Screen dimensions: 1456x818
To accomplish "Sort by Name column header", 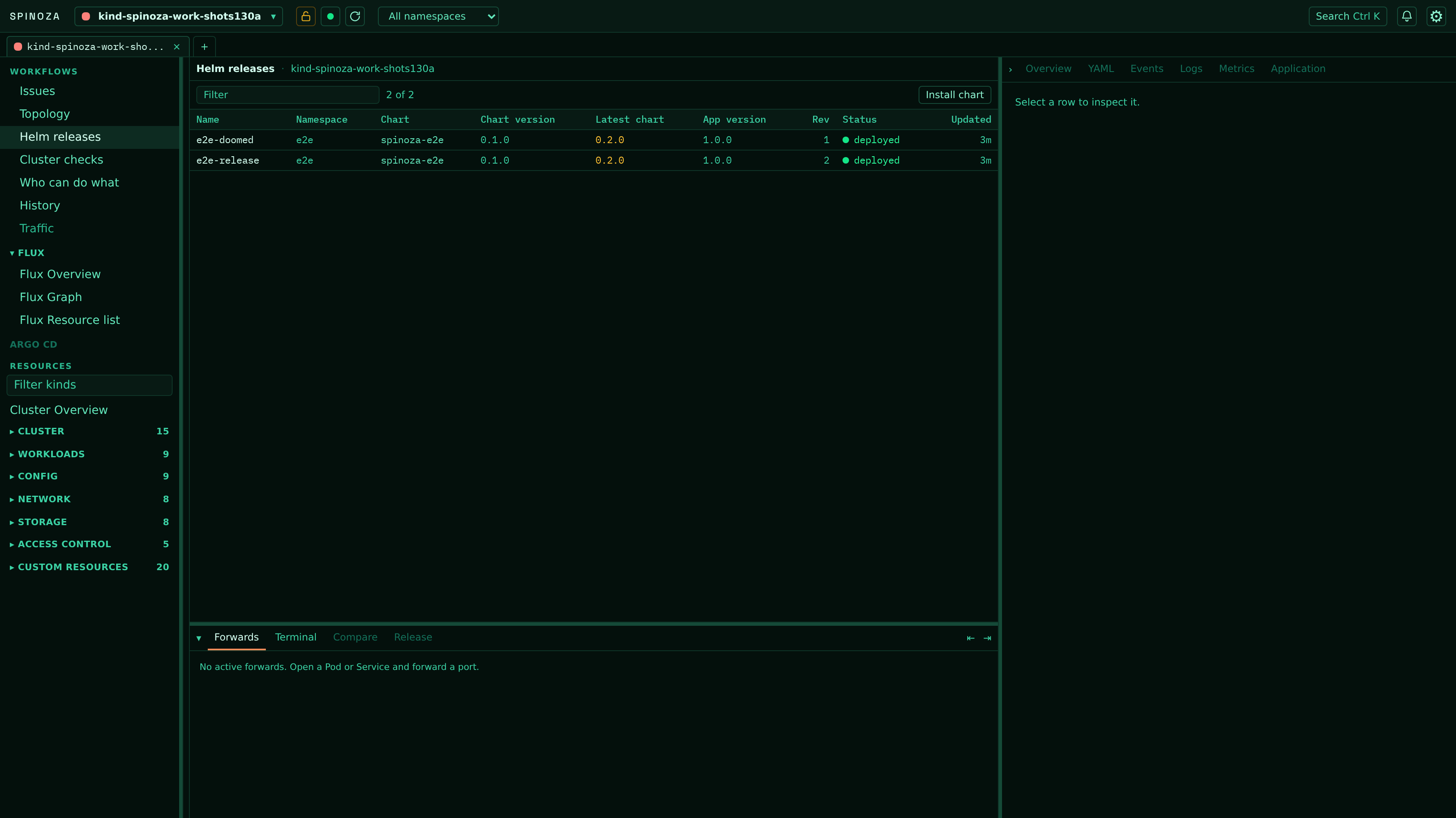I will (x=207, y=120).
